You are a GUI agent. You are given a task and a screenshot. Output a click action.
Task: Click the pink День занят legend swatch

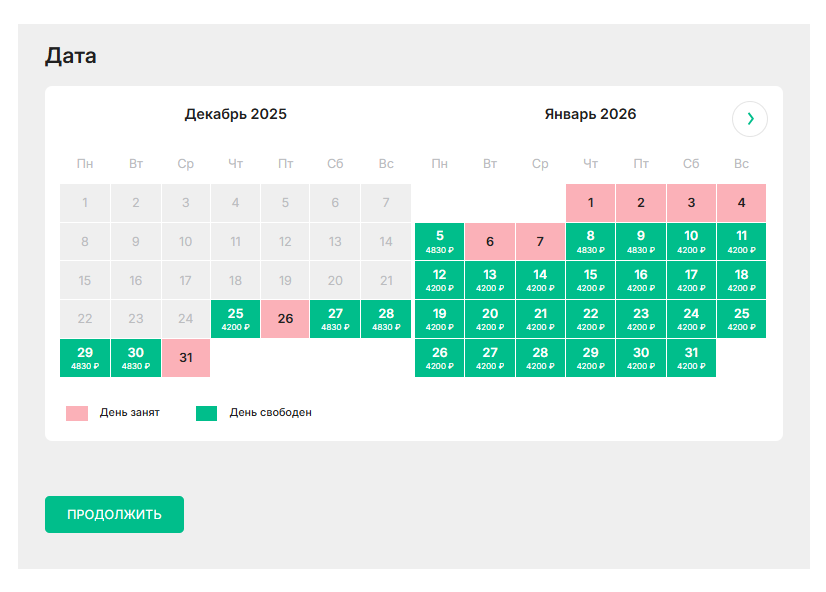click(x=77, y=413)
